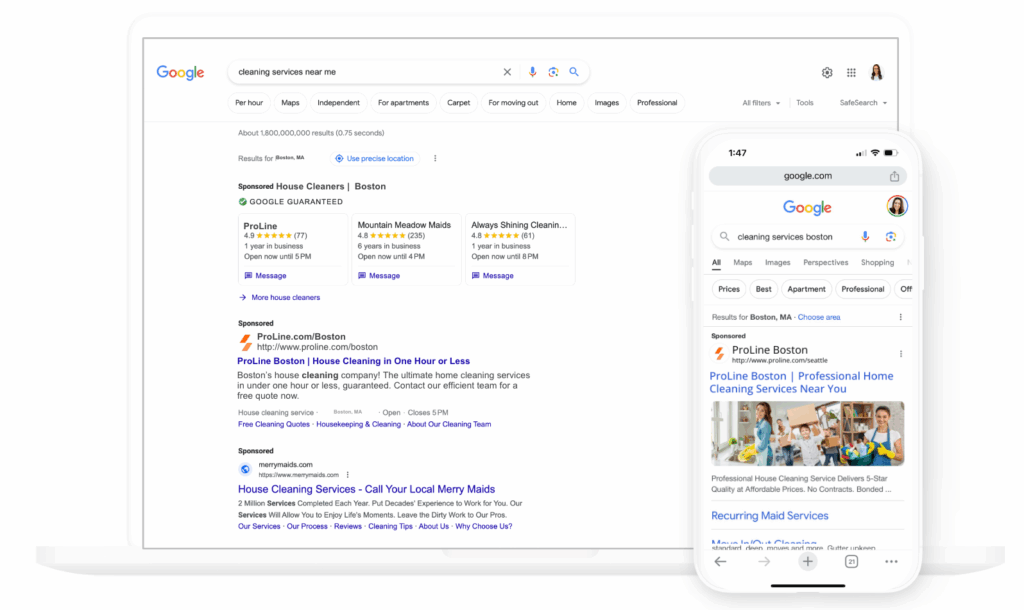Image resolution: width=1024 pixels, height=610 pixels.
Task: Tap phone options dots beside Choose area
Action: [x=901, y=317]
